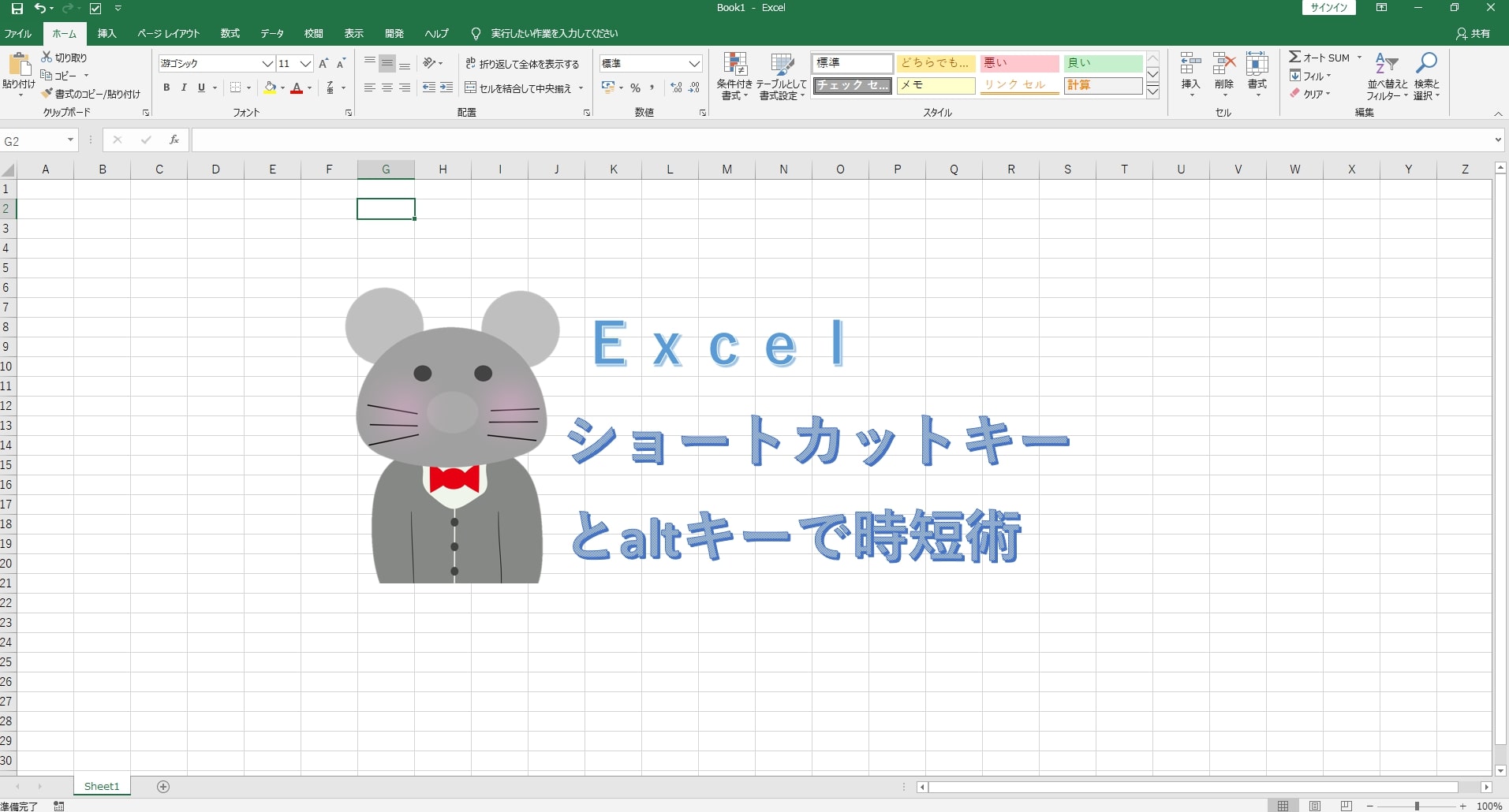Toggle Wrap Text option

point(521,64)
